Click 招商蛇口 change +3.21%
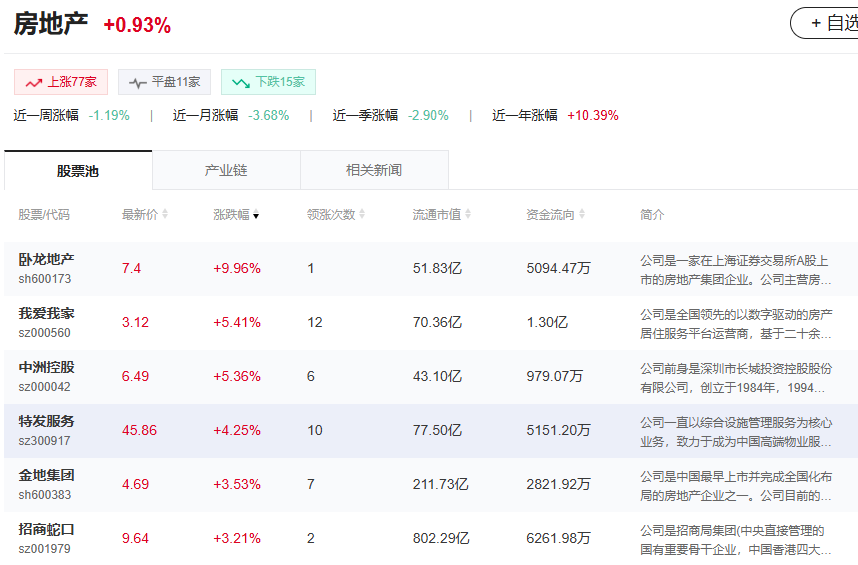858x565 pixels. [x=237, y=539]
